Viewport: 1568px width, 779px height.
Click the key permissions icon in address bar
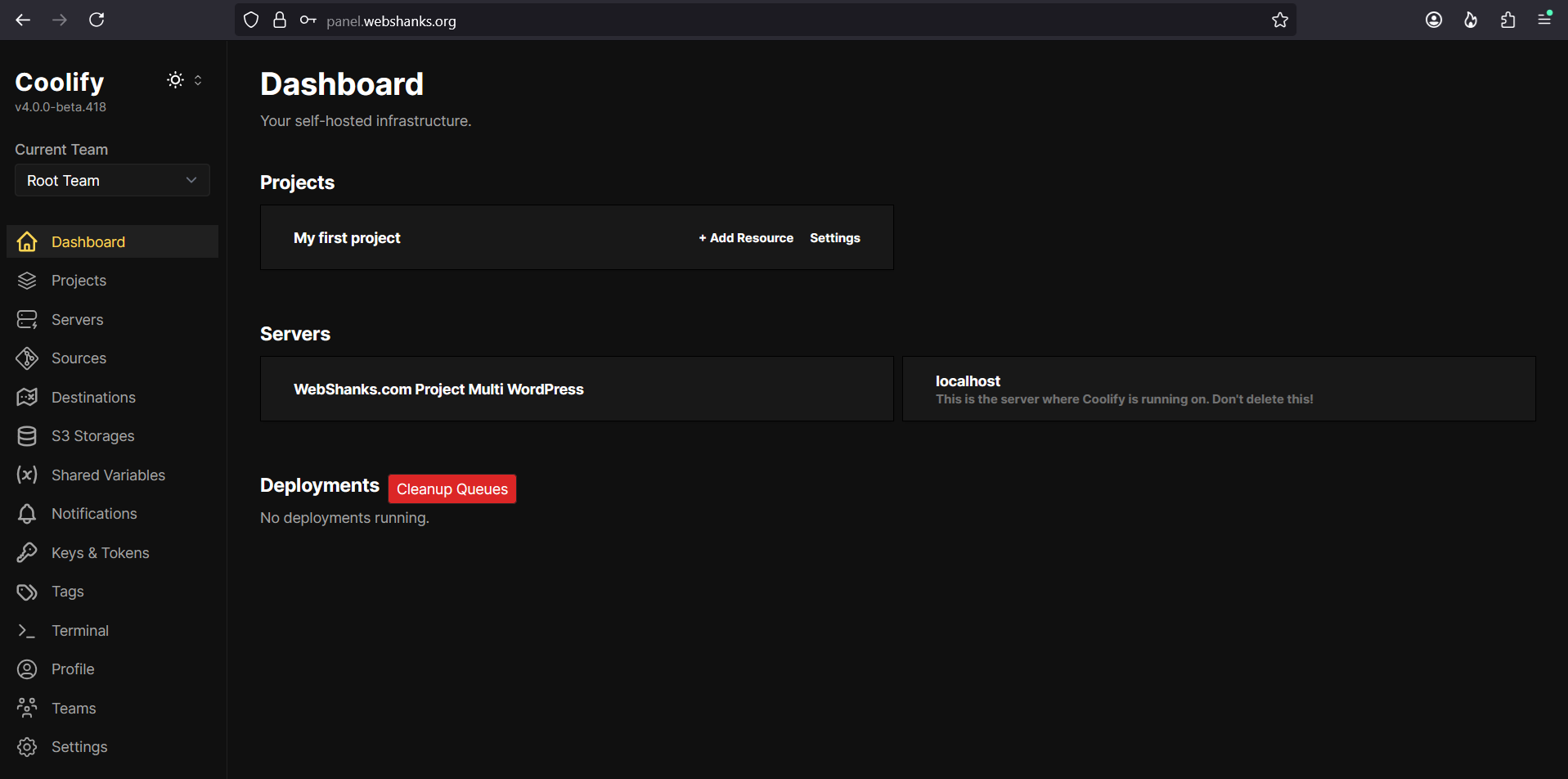coord(308,20)
